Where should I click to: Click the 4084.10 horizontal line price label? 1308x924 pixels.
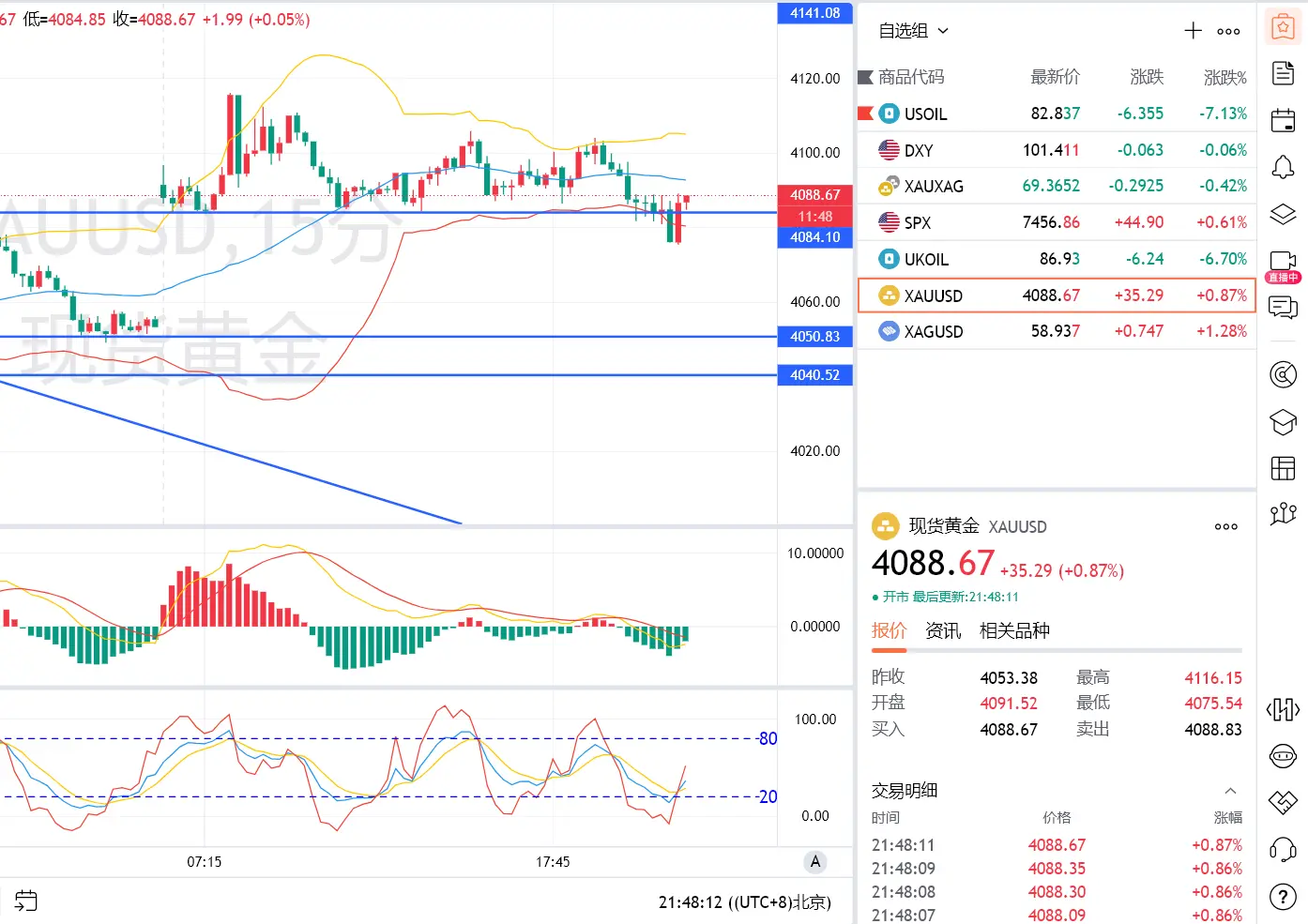click(815, 237)
